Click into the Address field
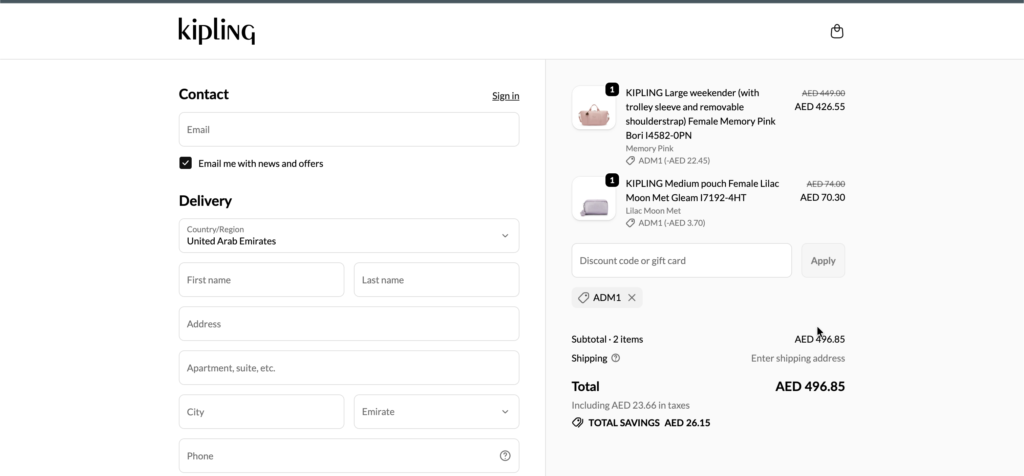Image resolution: width=1024 pixels, height=476 pixels. tap(349, 324)
